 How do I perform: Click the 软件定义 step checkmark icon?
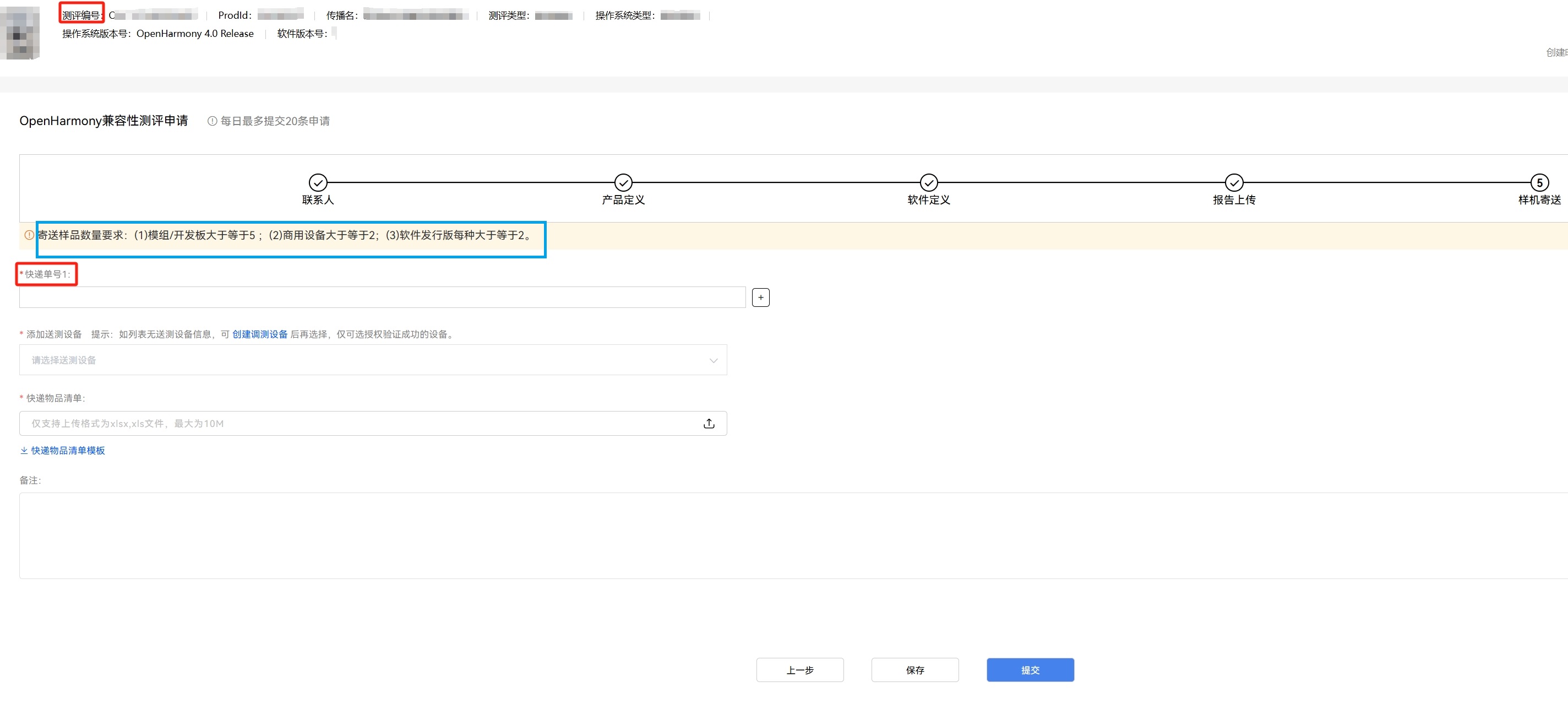tap(929, 182)
